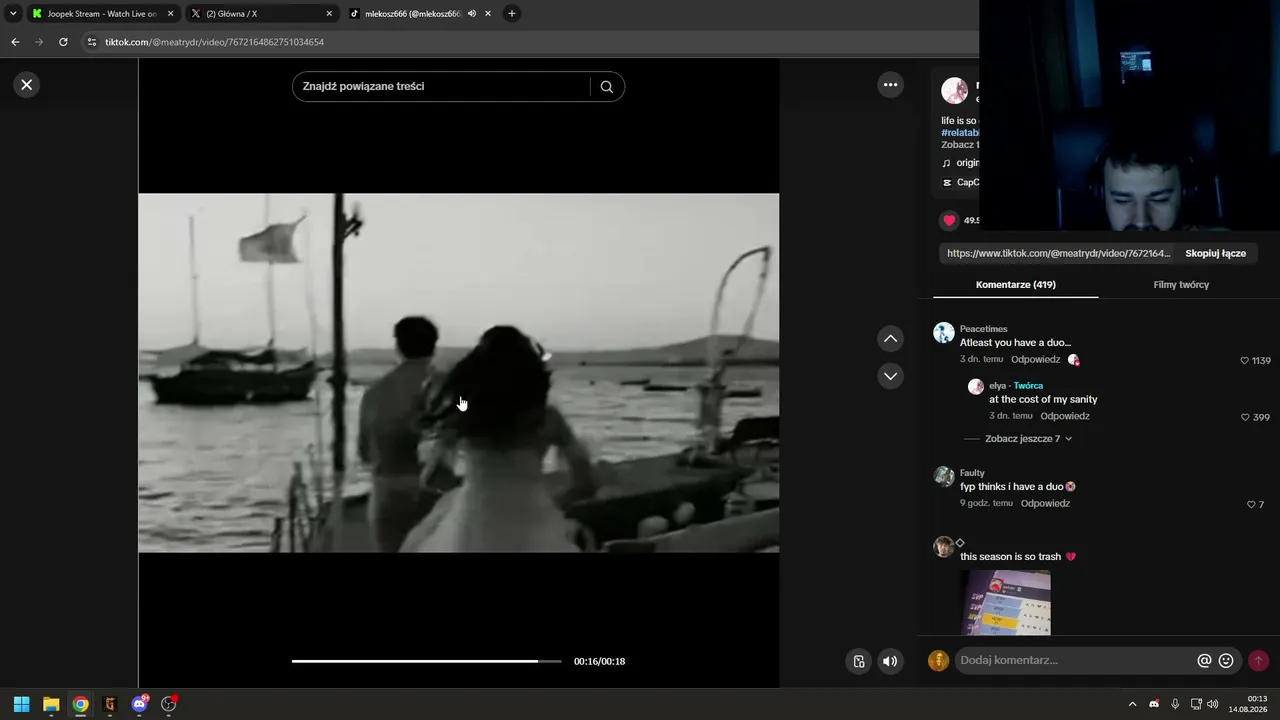Open Discord from the taskbar
This screenshot has width=1280, height=720.
(x=139, y=704)
